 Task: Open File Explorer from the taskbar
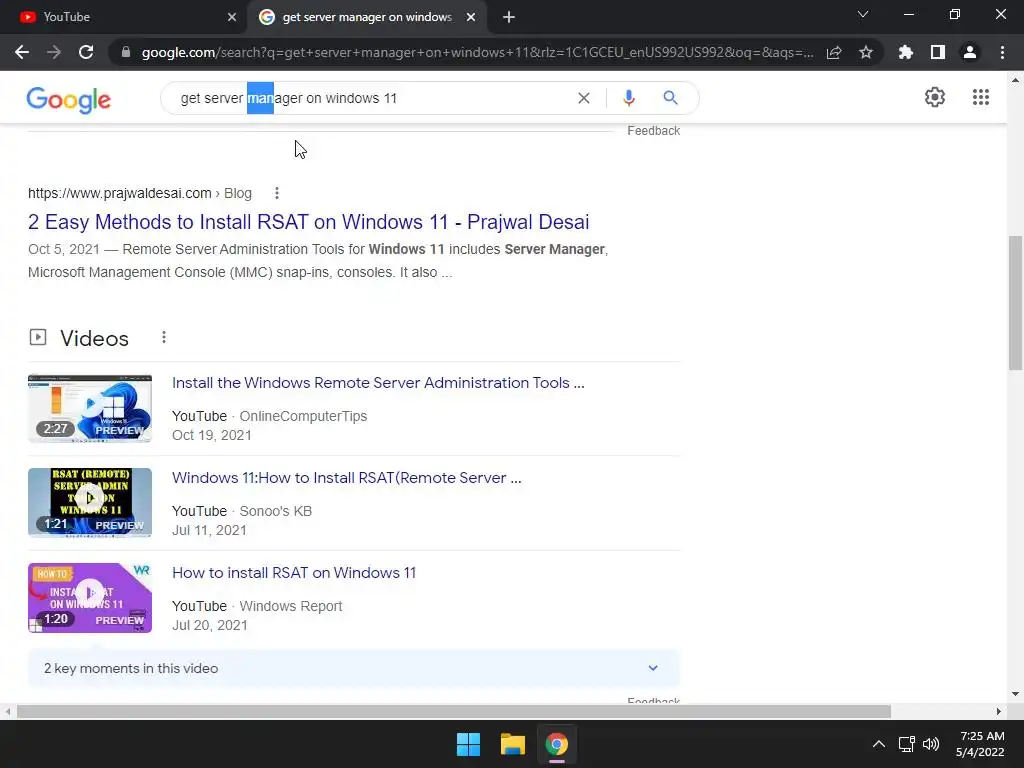[x=513, y=744]
